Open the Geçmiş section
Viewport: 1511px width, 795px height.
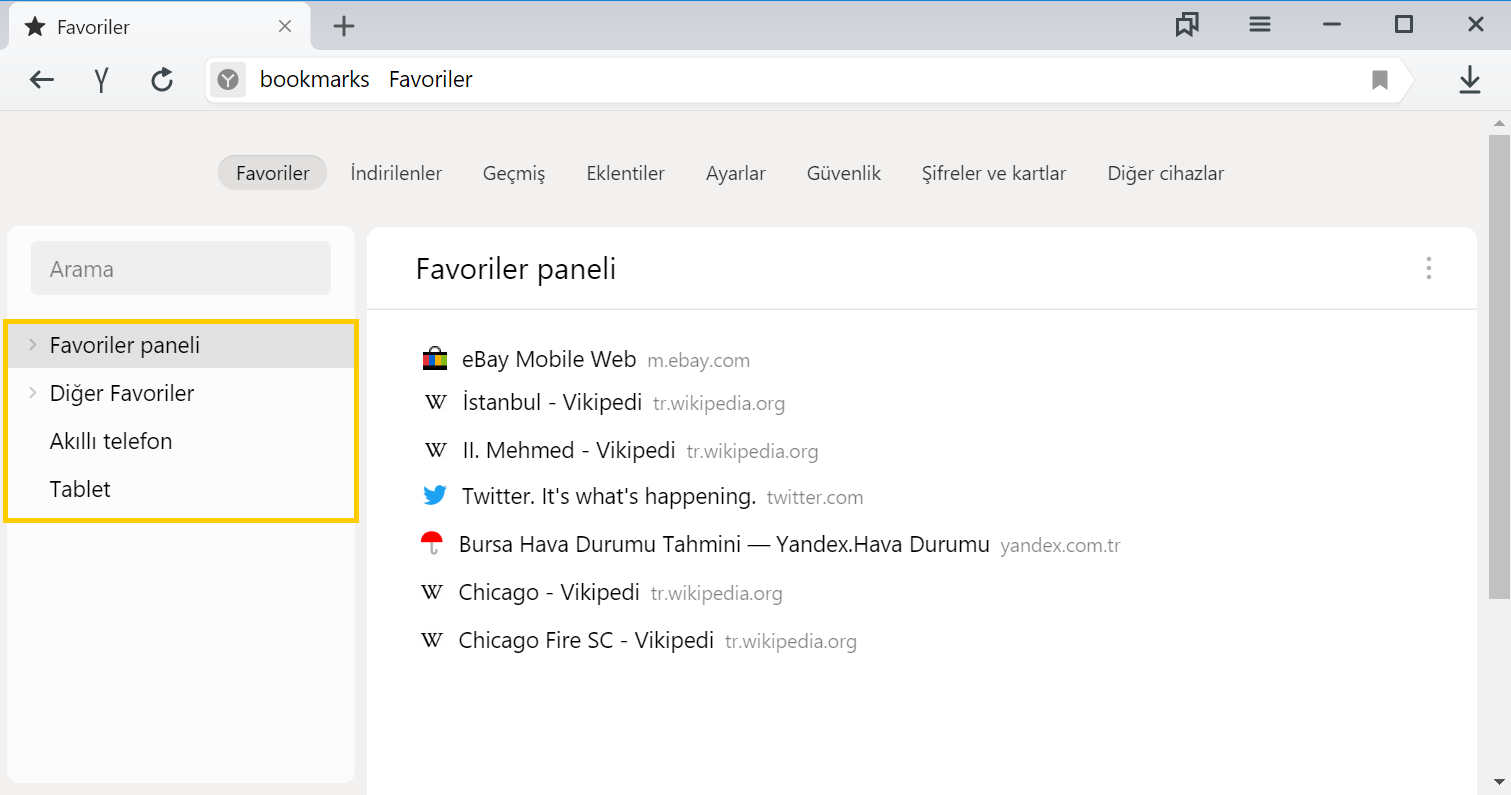(x=514, y=173)
